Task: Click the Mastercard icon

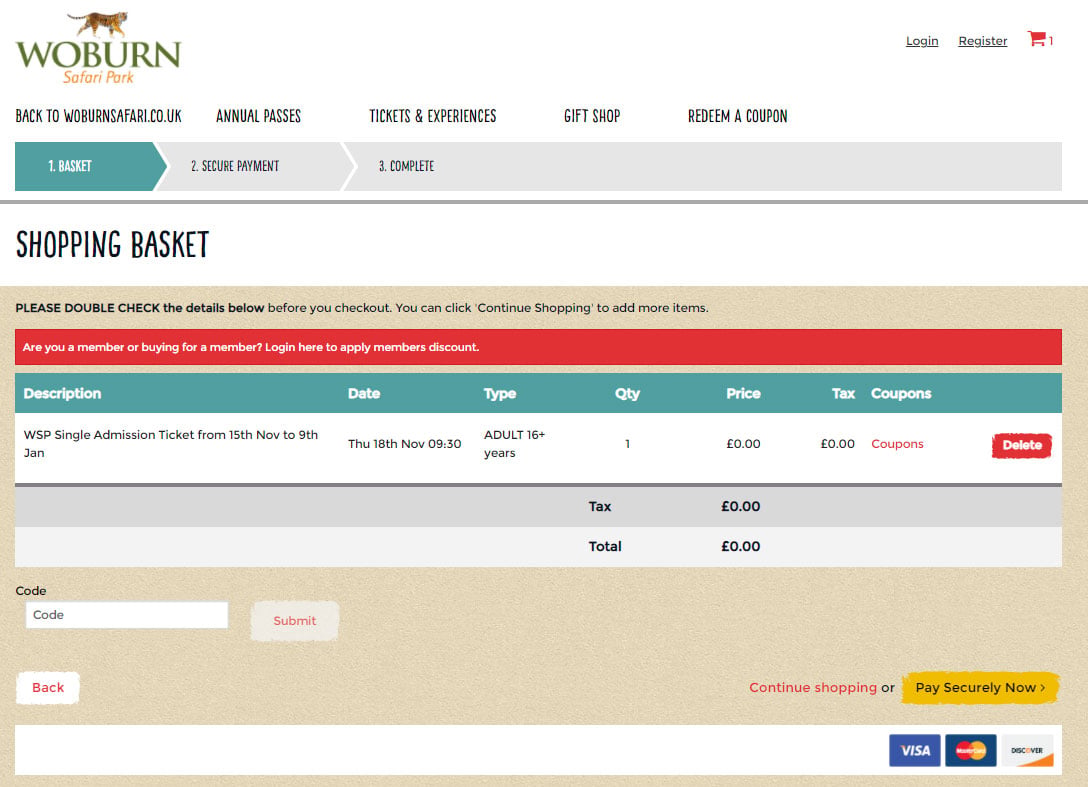Action: click(x=970, y=750)
